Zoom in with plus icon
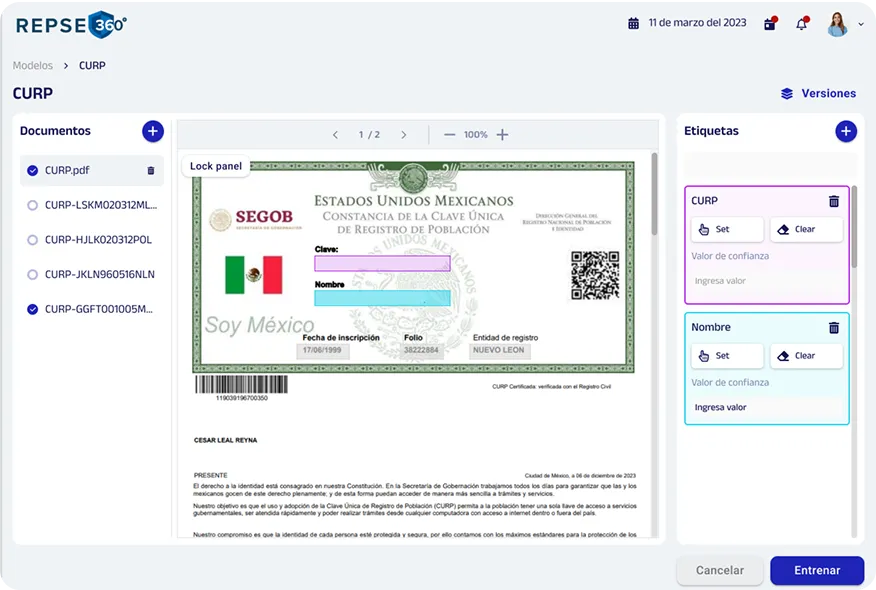This screenshot has width=876, height=590. click(502, 135)
